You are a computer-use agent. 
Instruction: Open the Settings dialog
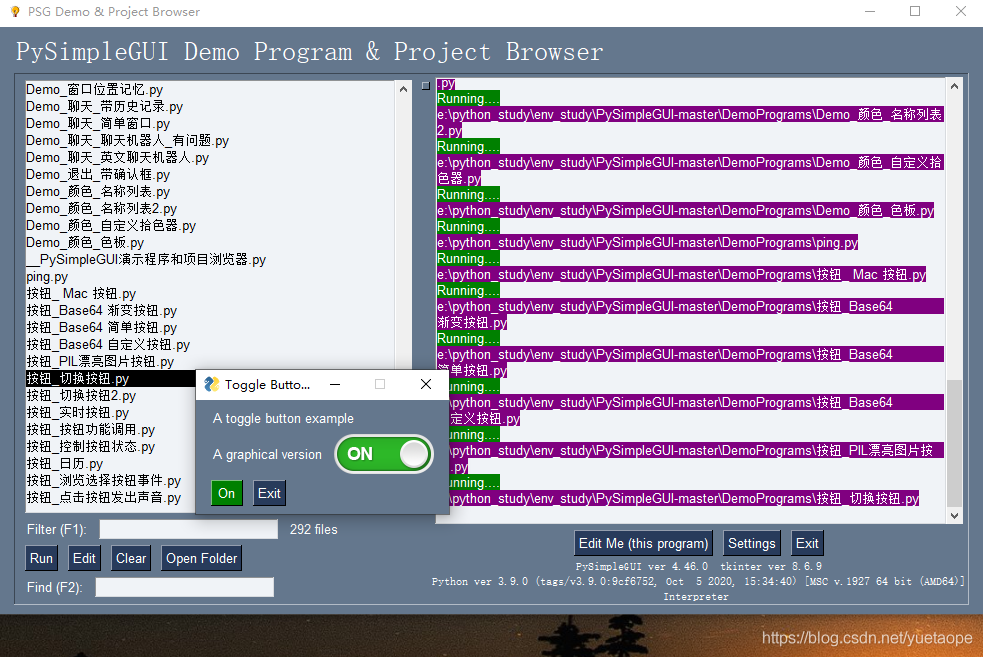click(752, 543)
